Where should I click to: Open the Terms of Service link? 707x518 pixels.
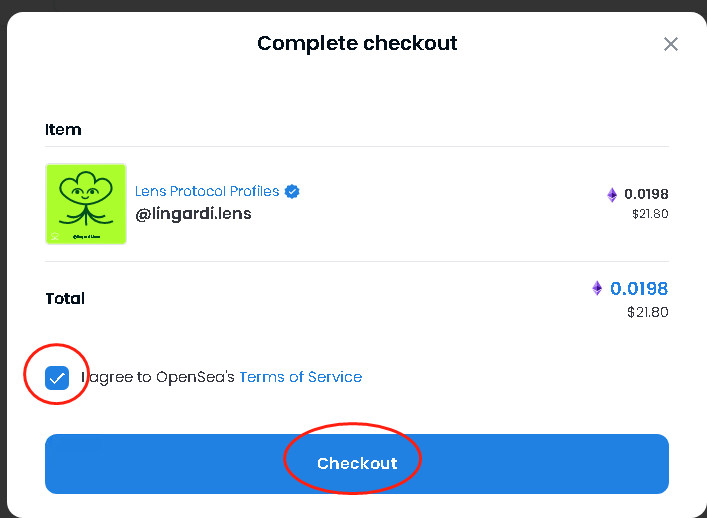click(x=300, y=377)
